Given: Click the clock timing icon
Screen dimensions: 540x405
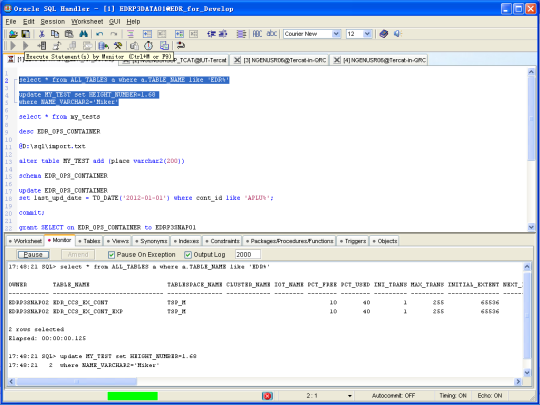Looking at the screenshot, I should pyautogui.click(x=148, y=45).
